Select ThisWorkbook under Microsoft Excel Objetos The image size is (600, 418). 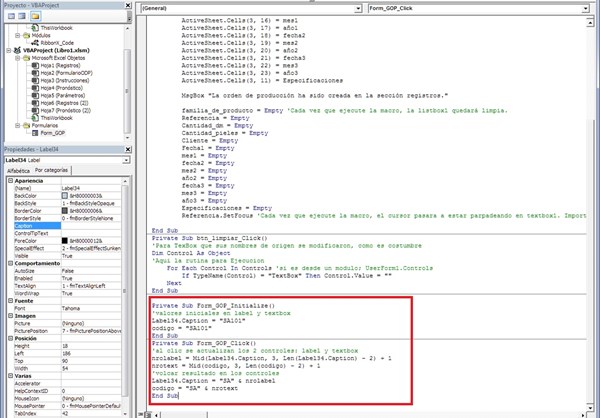[55, 117]
